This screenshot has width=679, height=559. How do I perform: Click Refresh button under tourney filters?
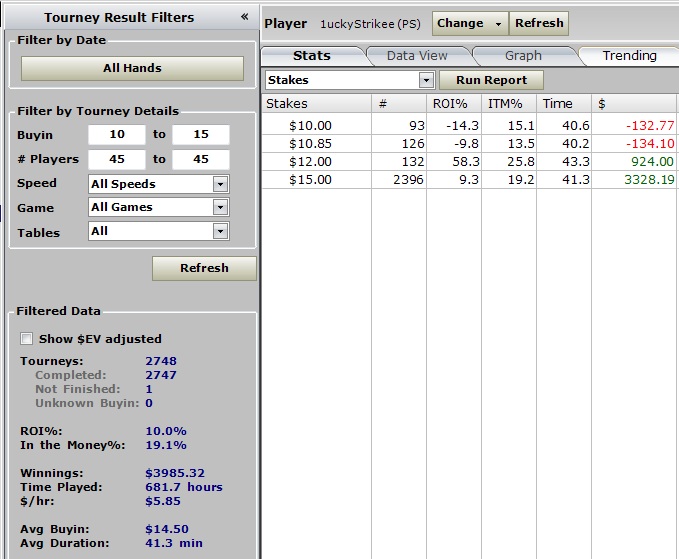pyautogui.click(x=204, y=268)
